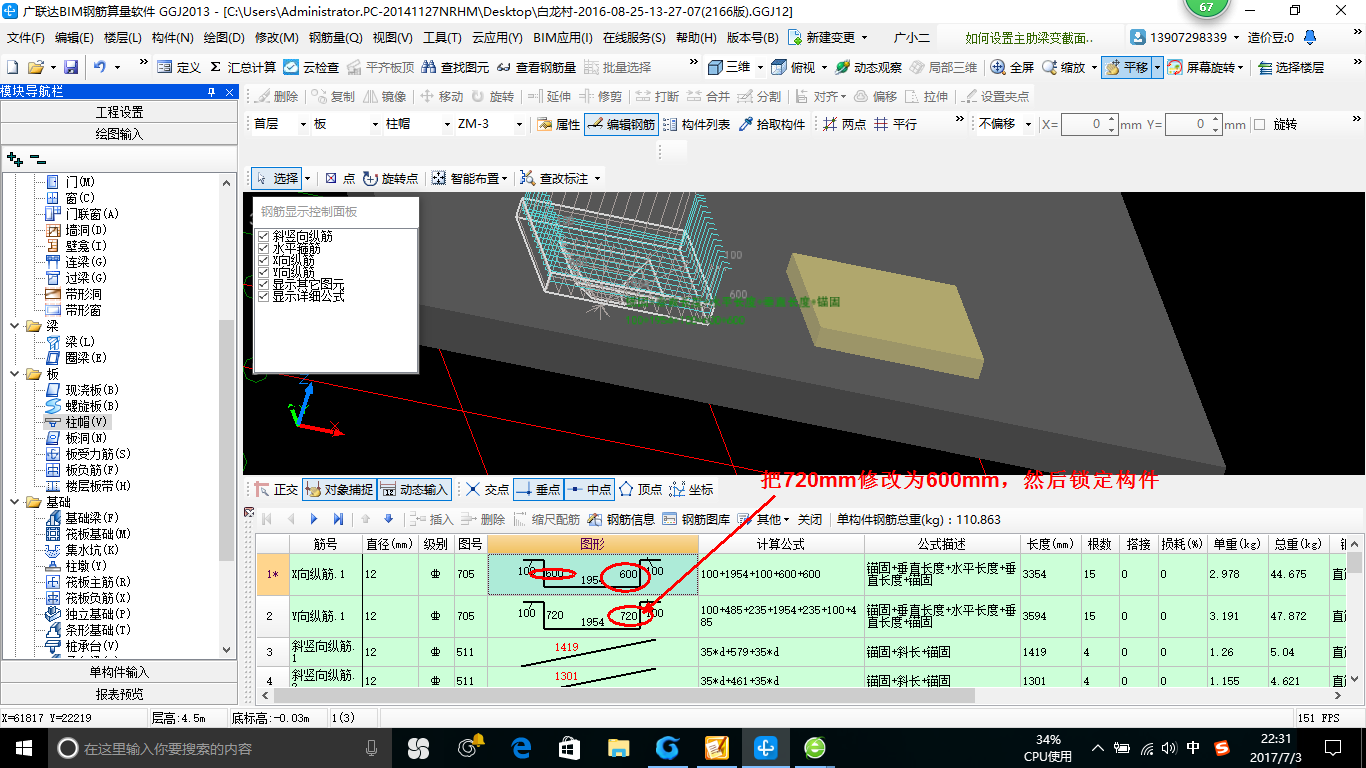Switch to 工程设置 panel

click(119, 111)
